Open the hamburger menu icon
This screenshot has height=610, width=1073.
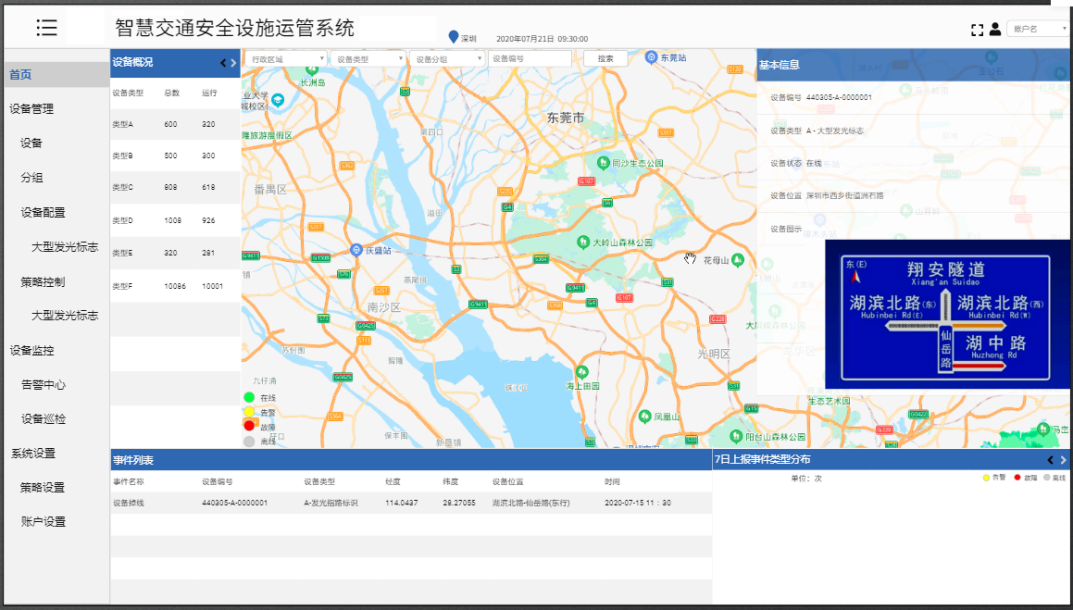(x=47, y=28)
